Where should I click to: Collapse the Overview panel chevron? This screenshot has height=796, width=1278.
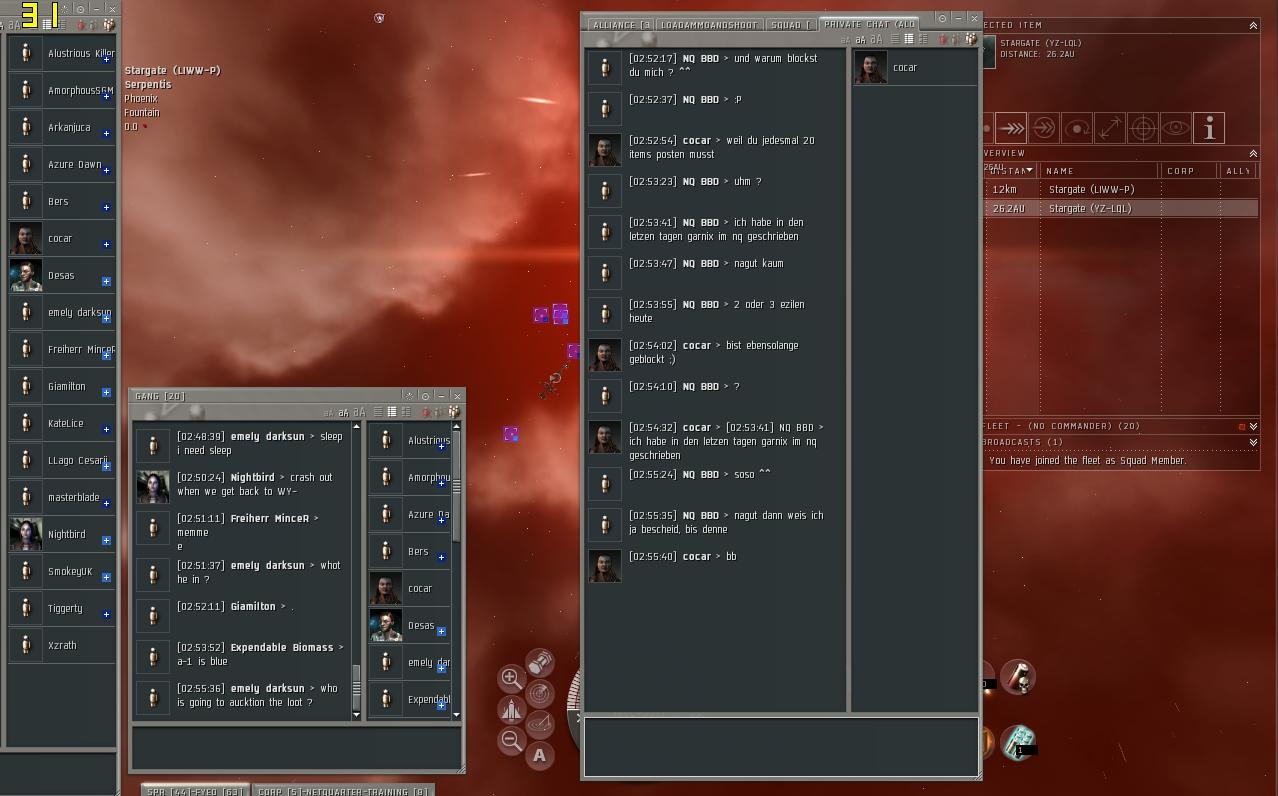pyautogui.click(x=1253, y=153)
